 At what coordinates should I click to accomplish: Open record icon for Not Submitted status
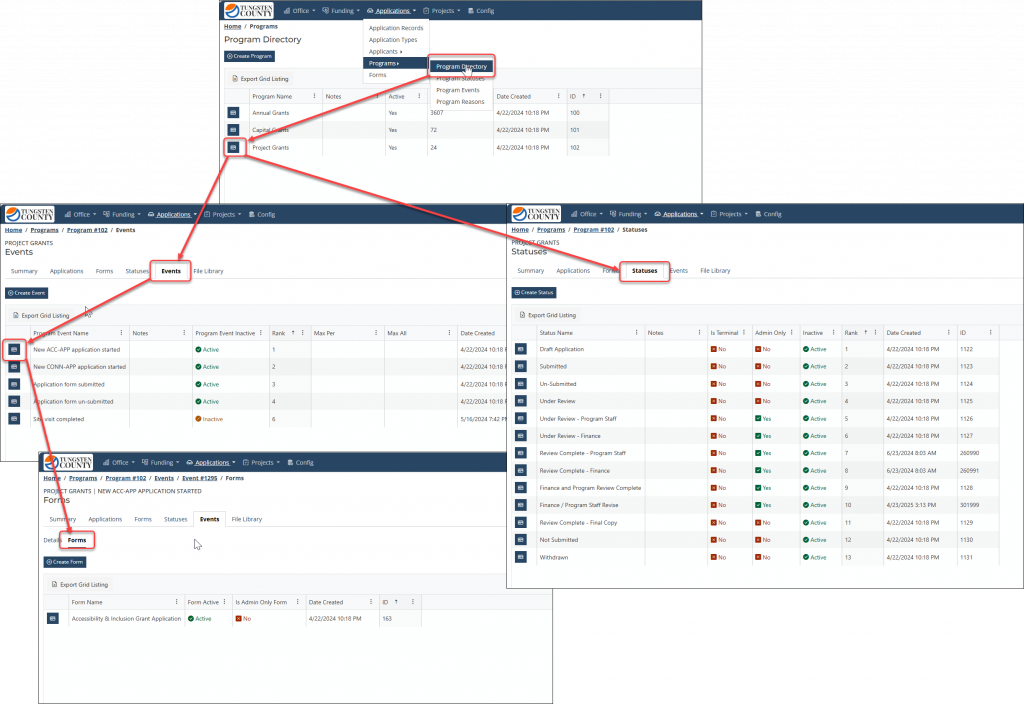[520, 539]
